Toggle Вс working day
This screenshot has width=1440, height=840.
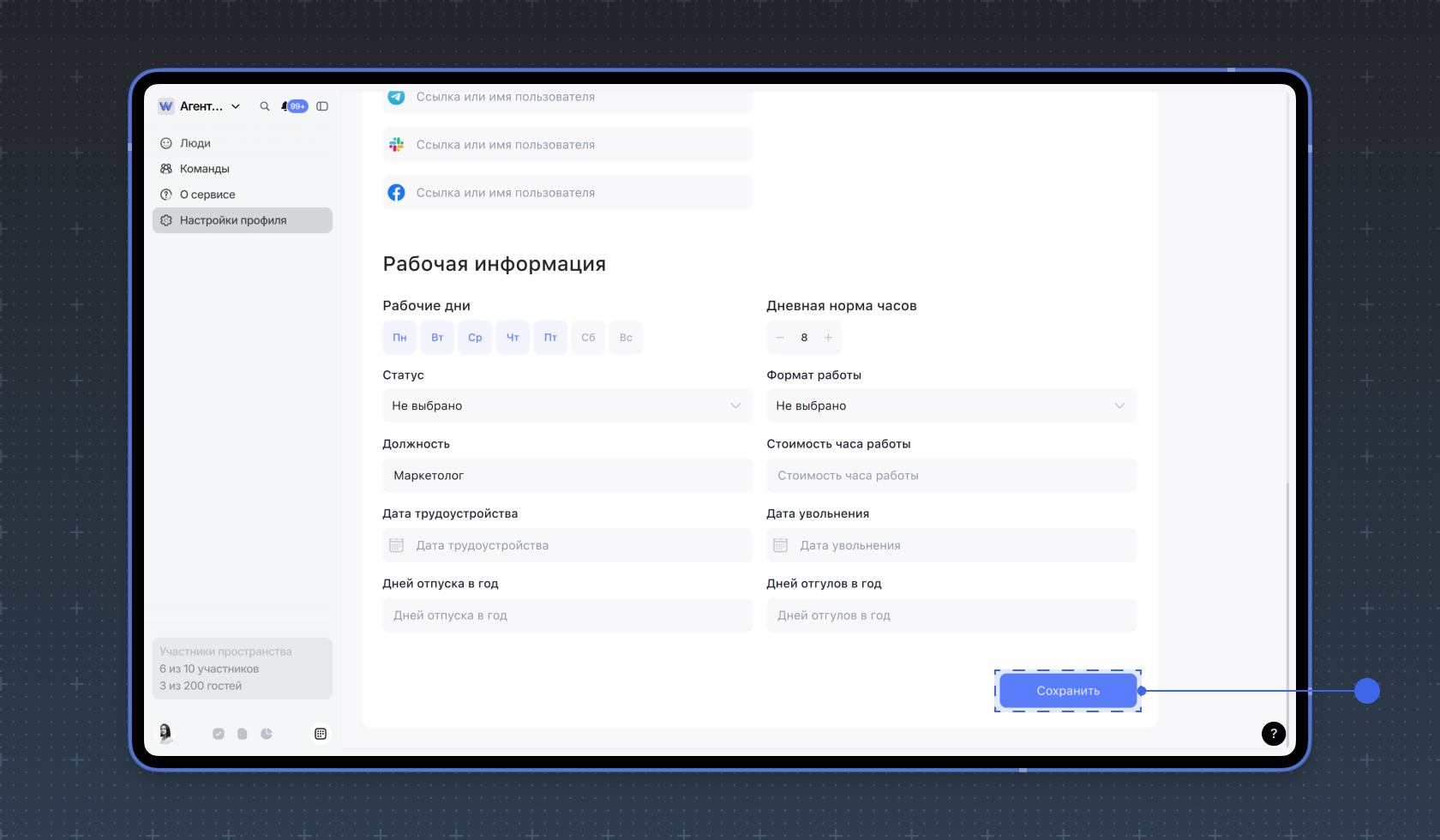(626, 338)
